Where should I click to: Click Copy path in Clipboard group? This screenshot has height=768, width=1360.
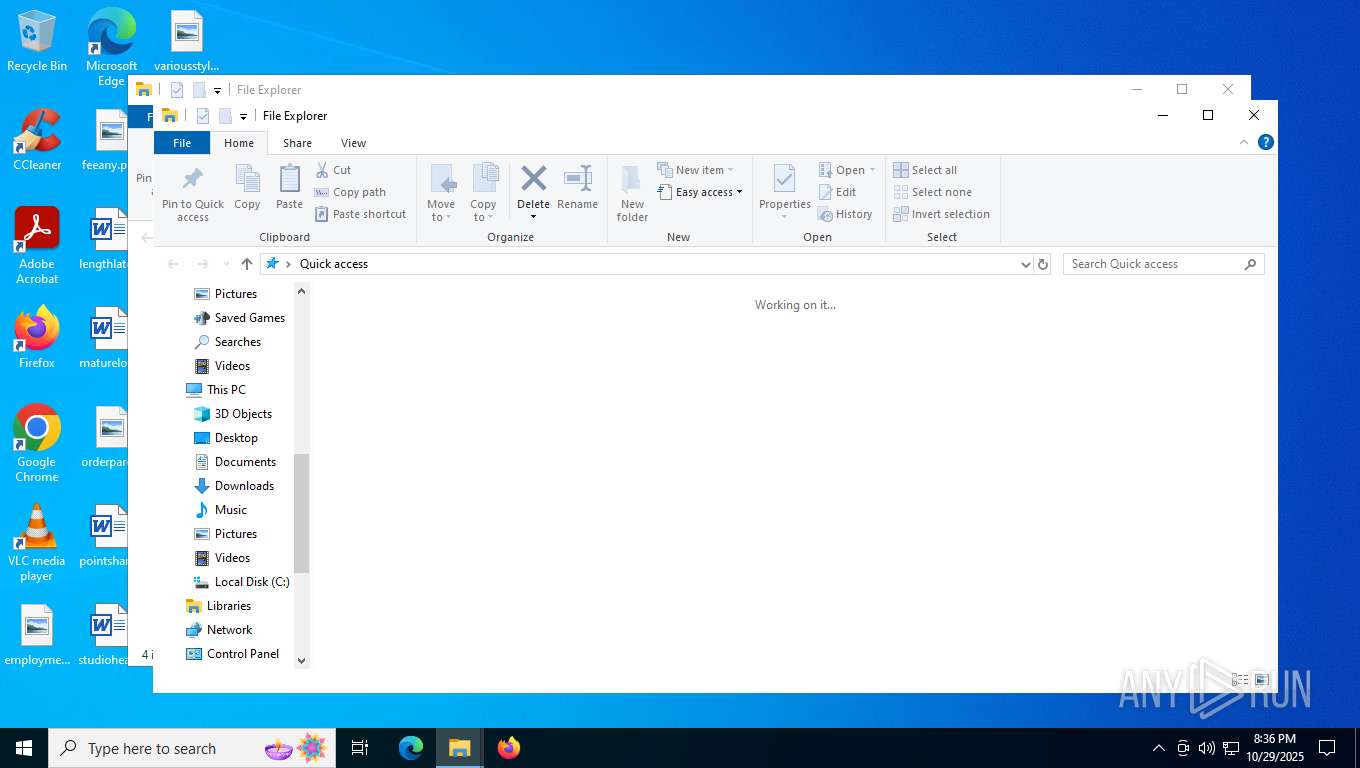click(350, 192)
